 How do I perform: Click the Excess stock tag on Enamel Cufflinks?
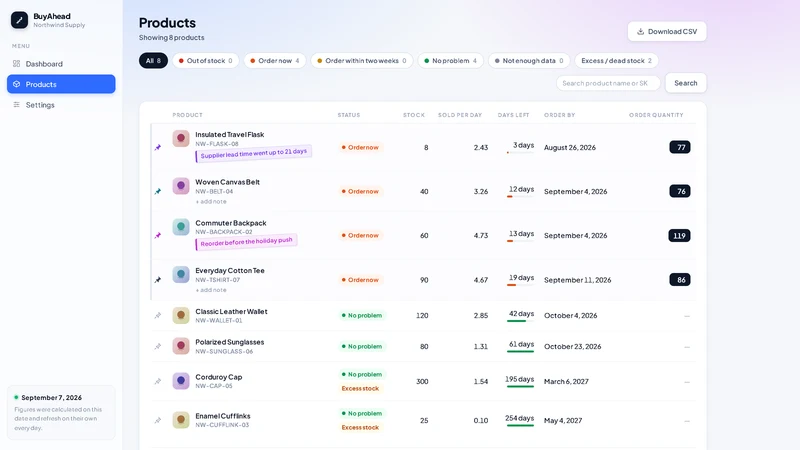(x=360, y=428)
